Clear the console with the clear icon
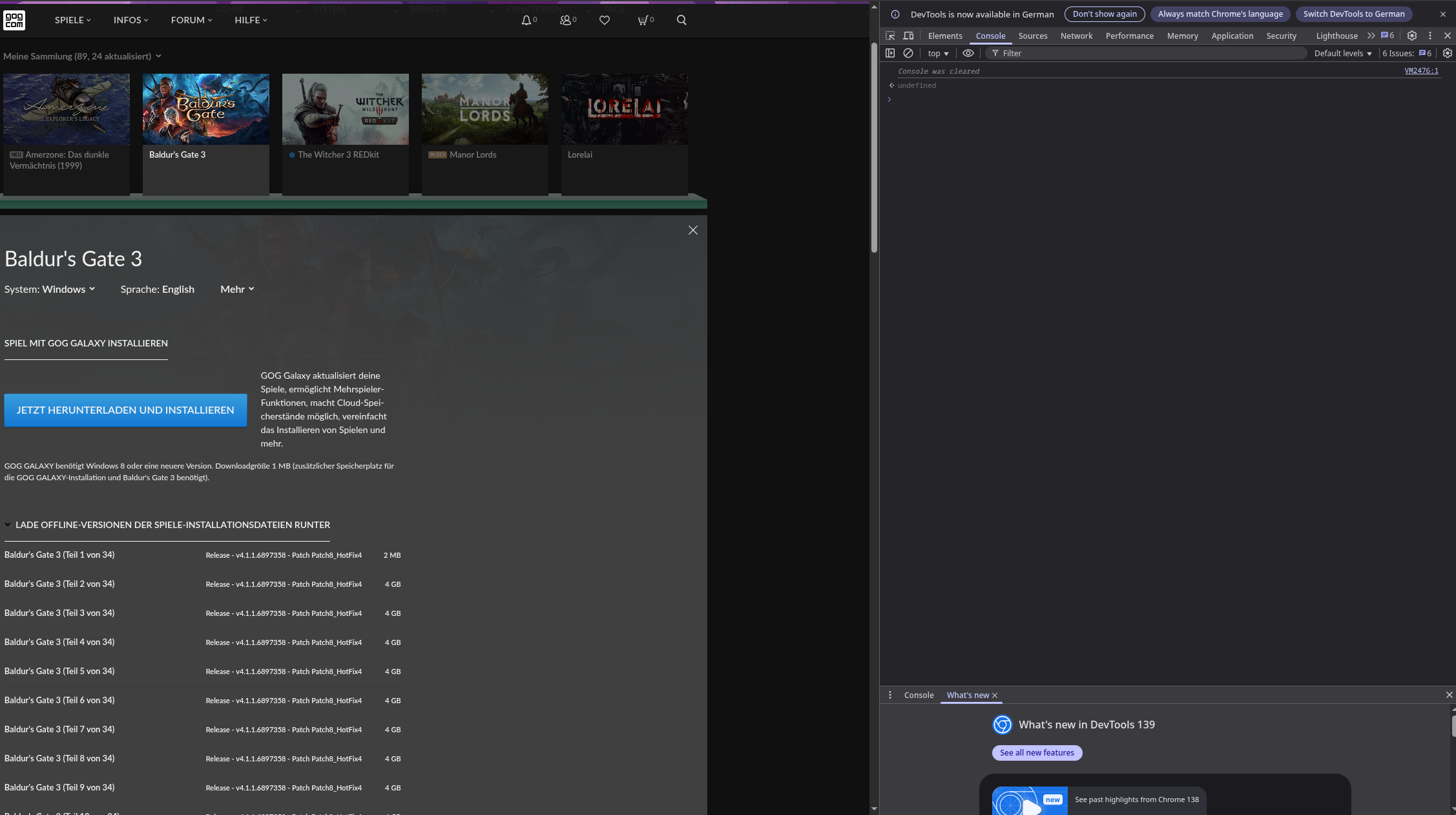Screen dimensions: 1456x815 click(908, 53)
